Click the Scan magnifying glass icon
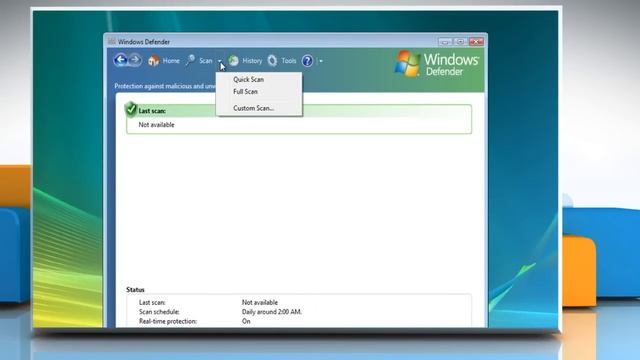 point(190,61)
